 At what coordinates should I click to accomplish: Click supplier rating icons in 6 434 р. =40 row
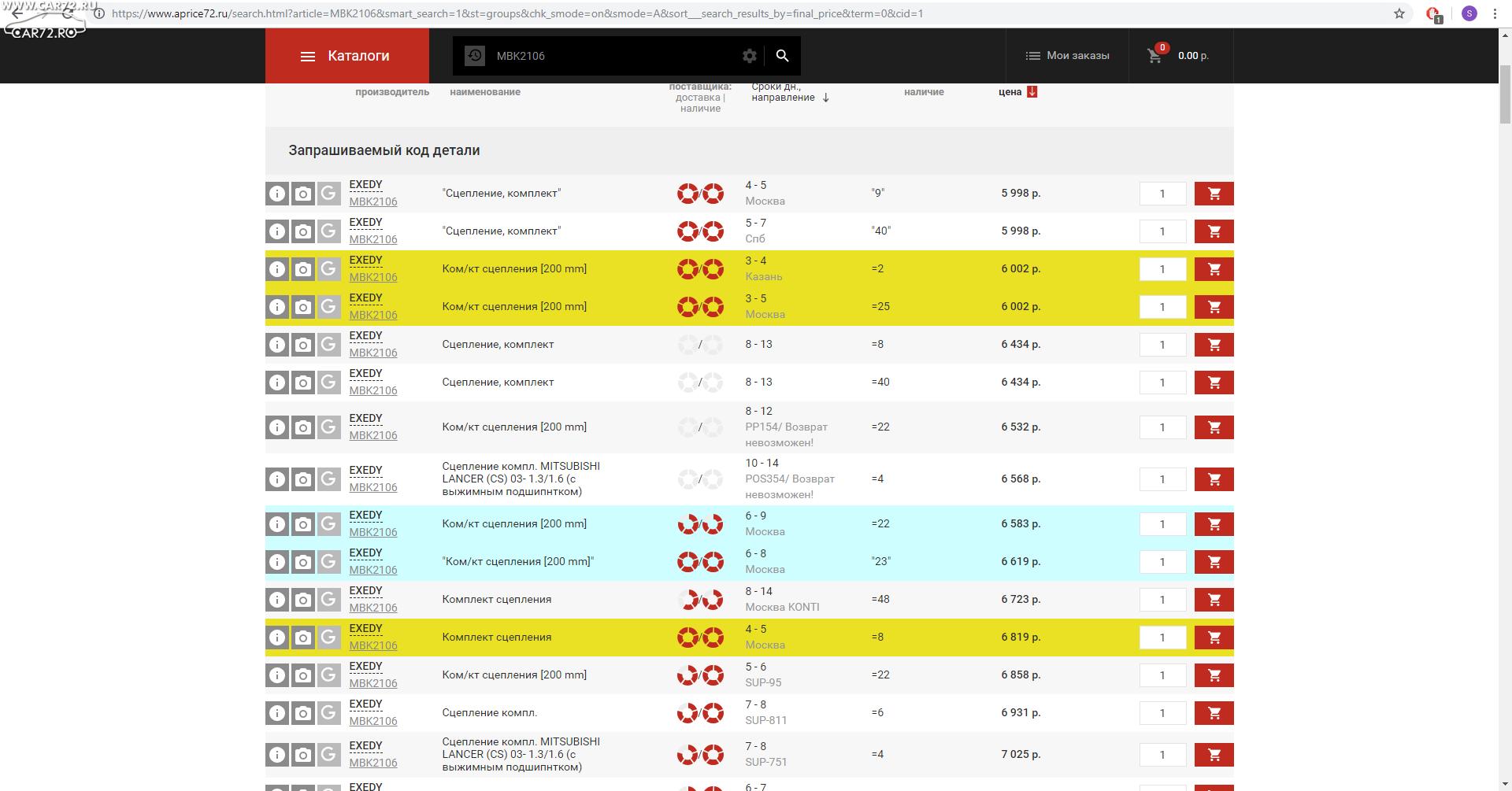(700, 383)
